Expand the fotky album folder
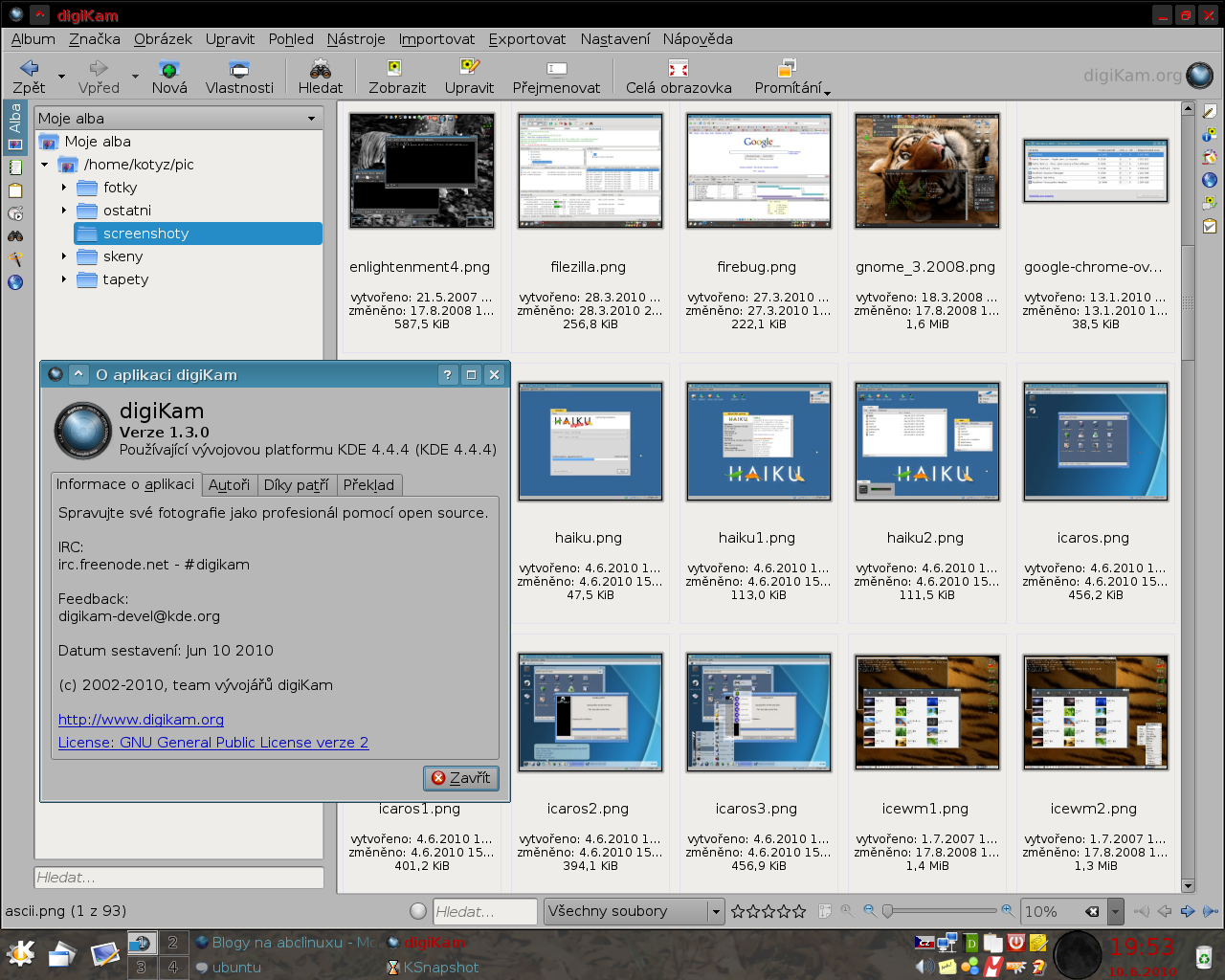This screenshot has width=1225, height=980. click(x=64, y=188)
